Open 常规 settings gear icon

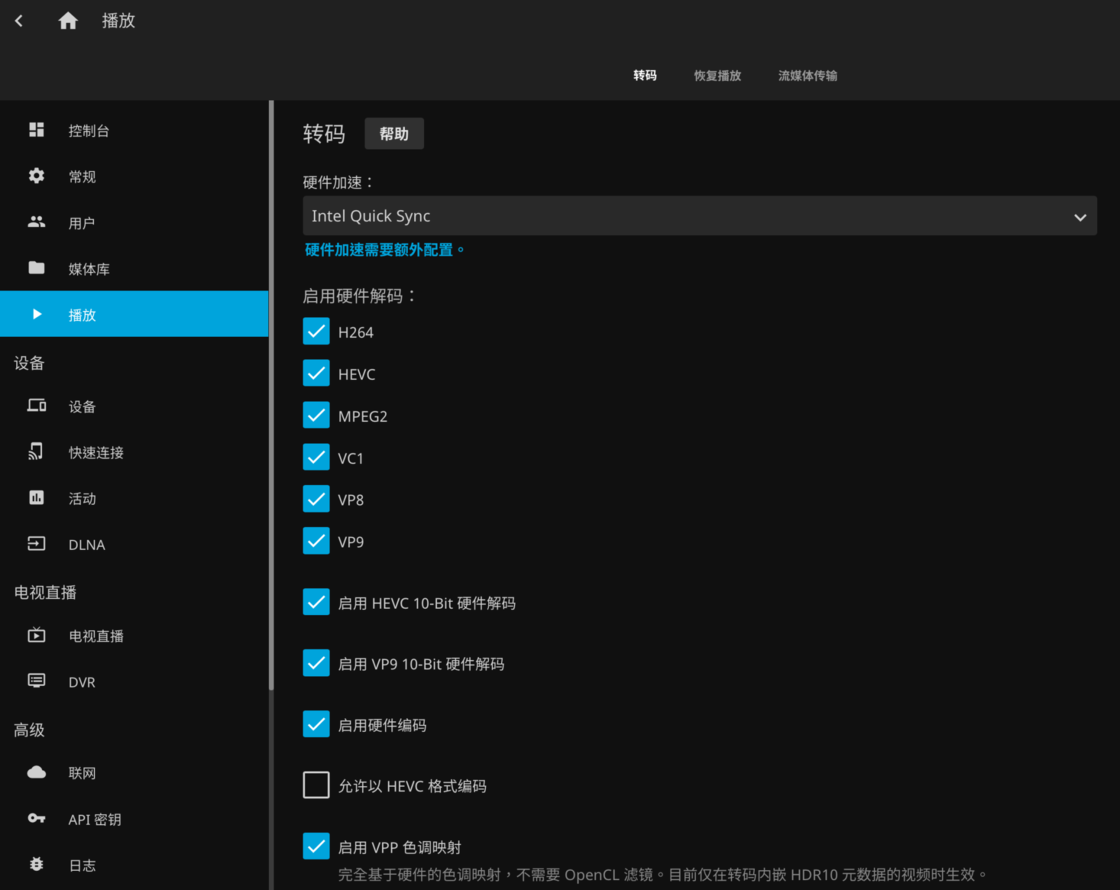(x=37, y=176)
